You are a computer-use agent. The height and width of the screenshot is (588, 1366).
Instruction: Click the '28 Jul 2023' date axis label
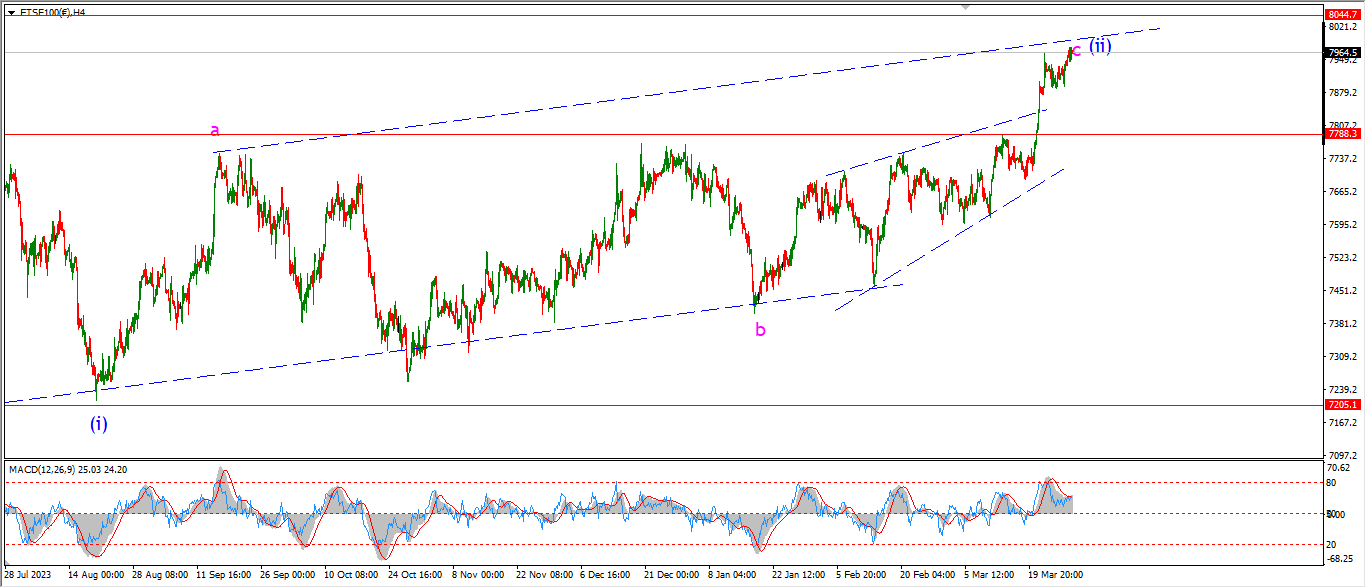(29, 575)
